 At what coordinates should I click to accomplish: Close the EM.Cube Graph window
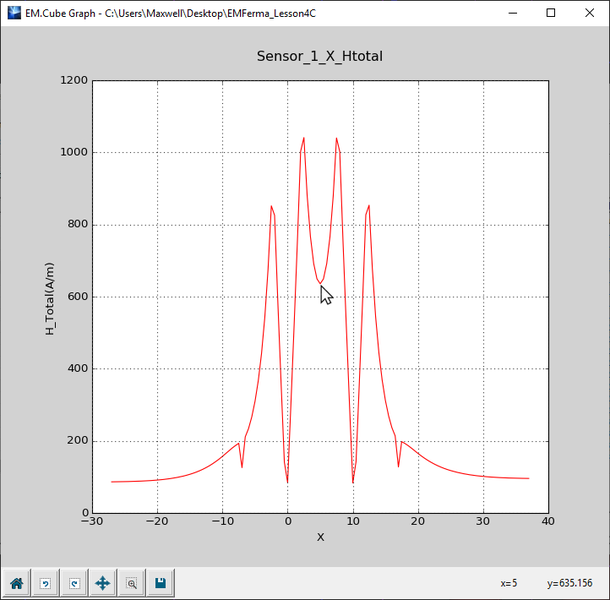tap(589, 13)
